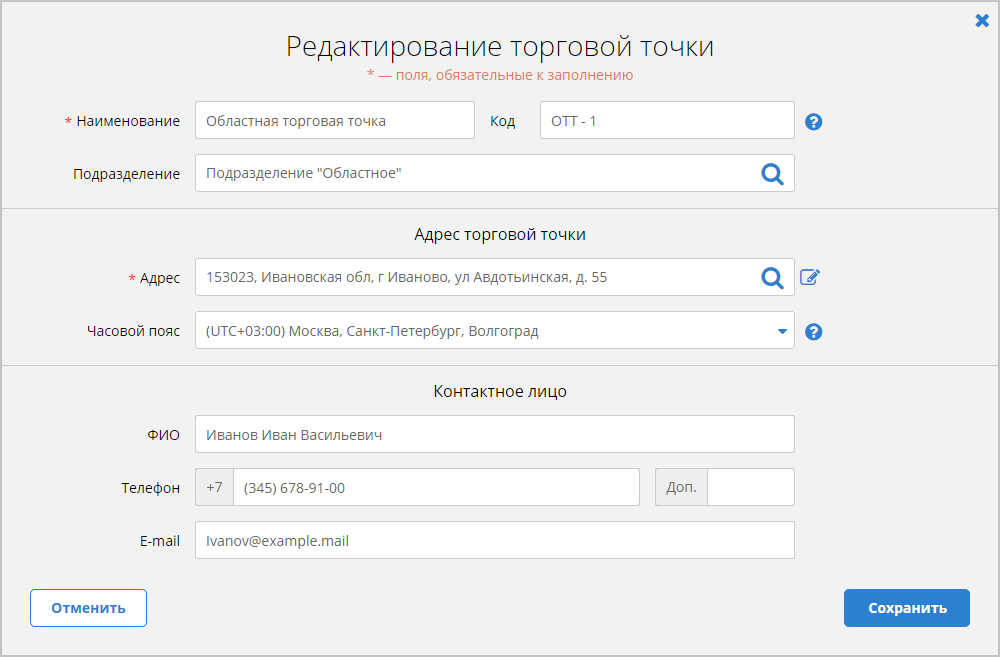The height and width of the screenshot is (657, 1000).
Task: Click the Наименование input field
Action: pos(334,120)
